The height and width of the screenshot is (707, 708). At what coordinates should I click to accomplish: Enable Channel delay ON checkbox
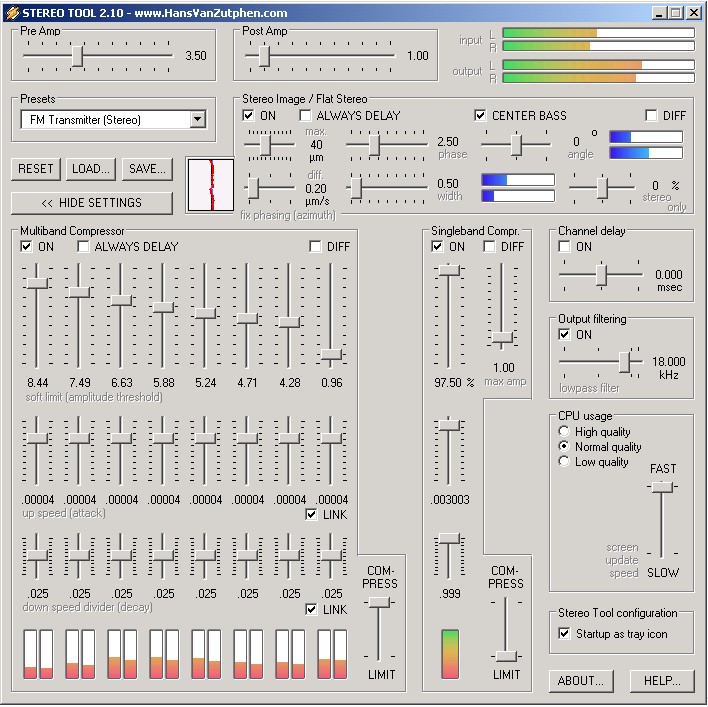(x=564, y=247)
